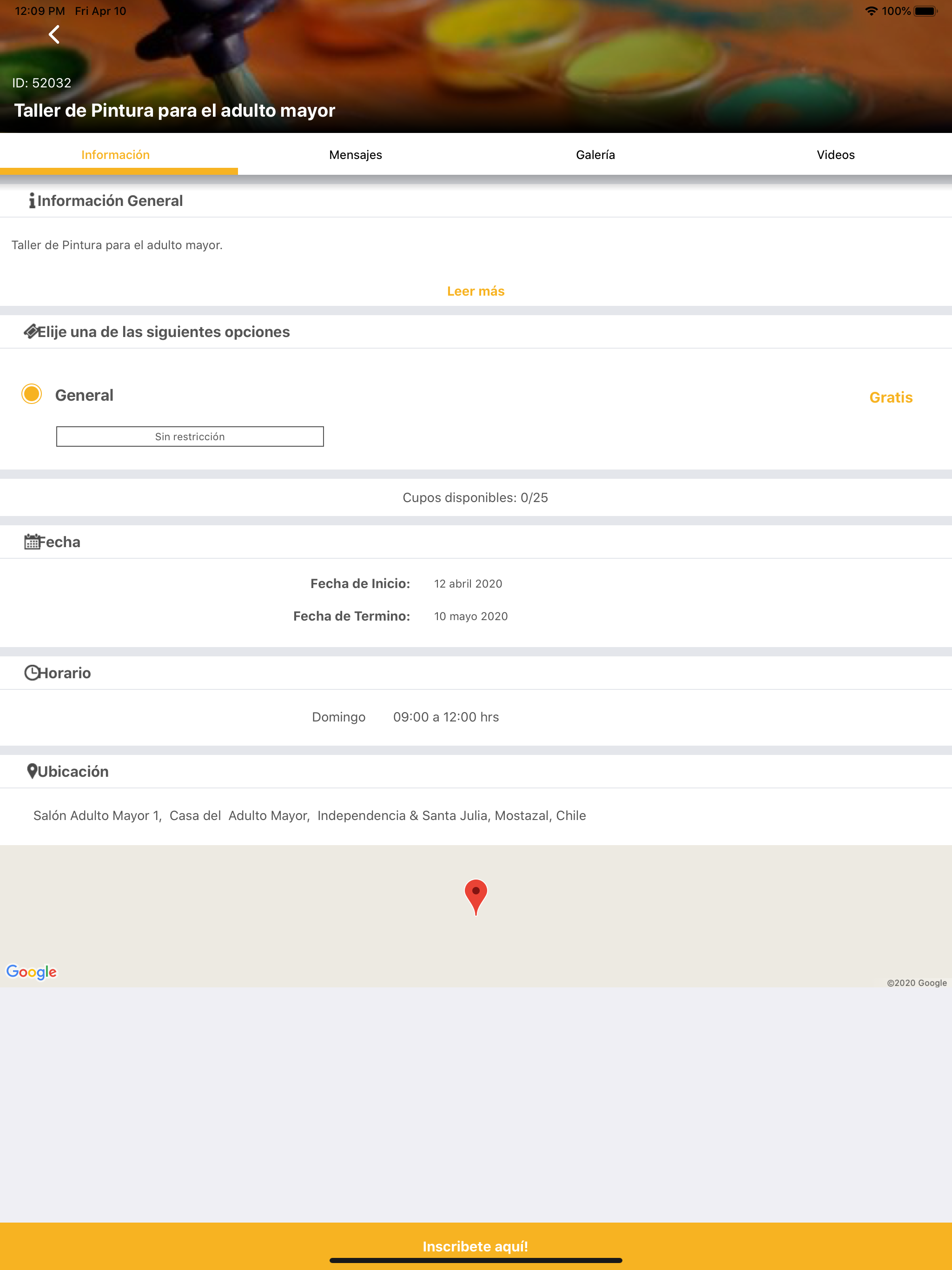The width and height of the screenshot is (952, 1270).
Task: Click the General option label
Action: (x=85, y=395)
